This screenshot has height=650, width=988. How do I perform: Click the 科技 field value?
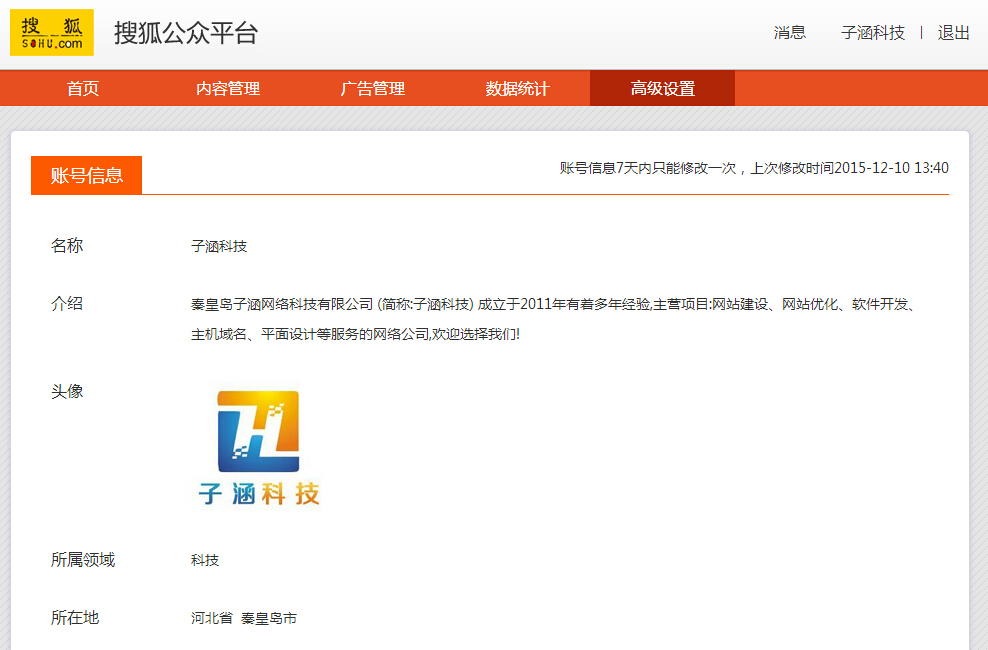coord(205,560)
